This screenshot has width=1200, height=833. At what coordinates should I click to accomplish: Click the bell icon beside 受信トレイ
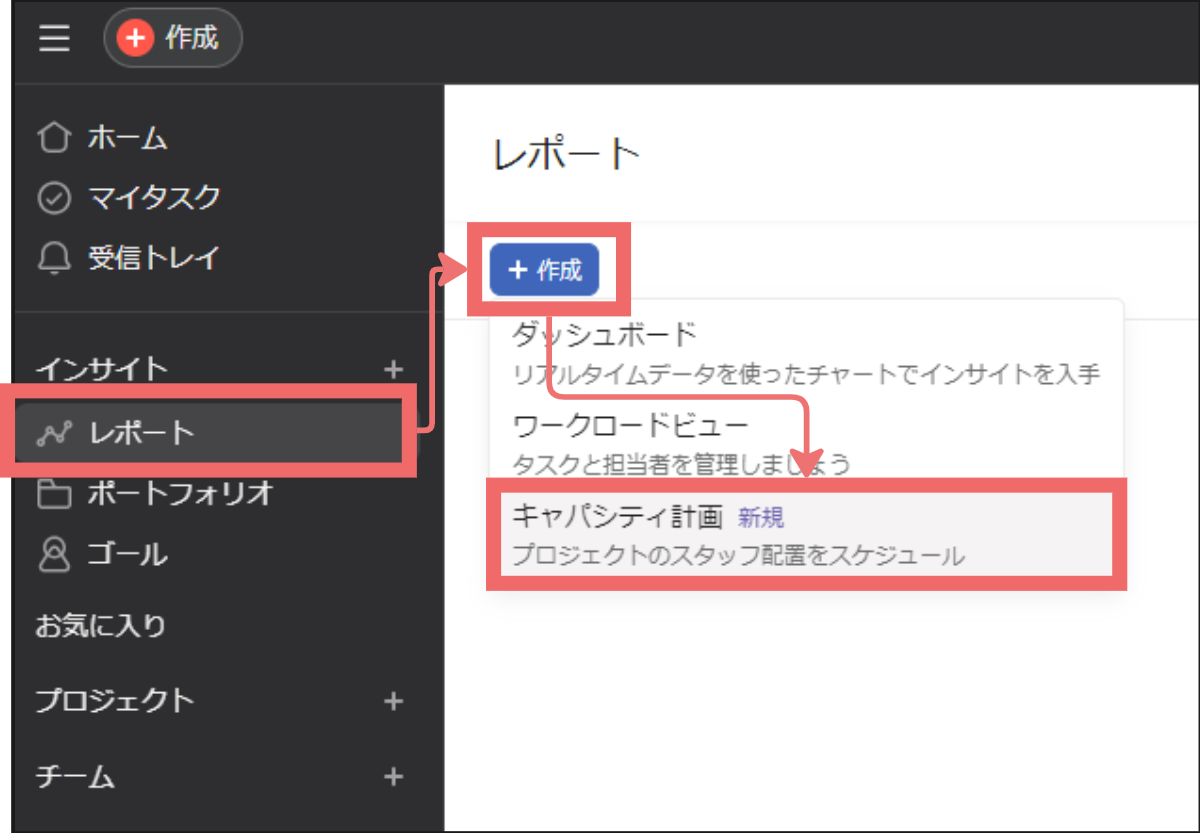[54, 259]
